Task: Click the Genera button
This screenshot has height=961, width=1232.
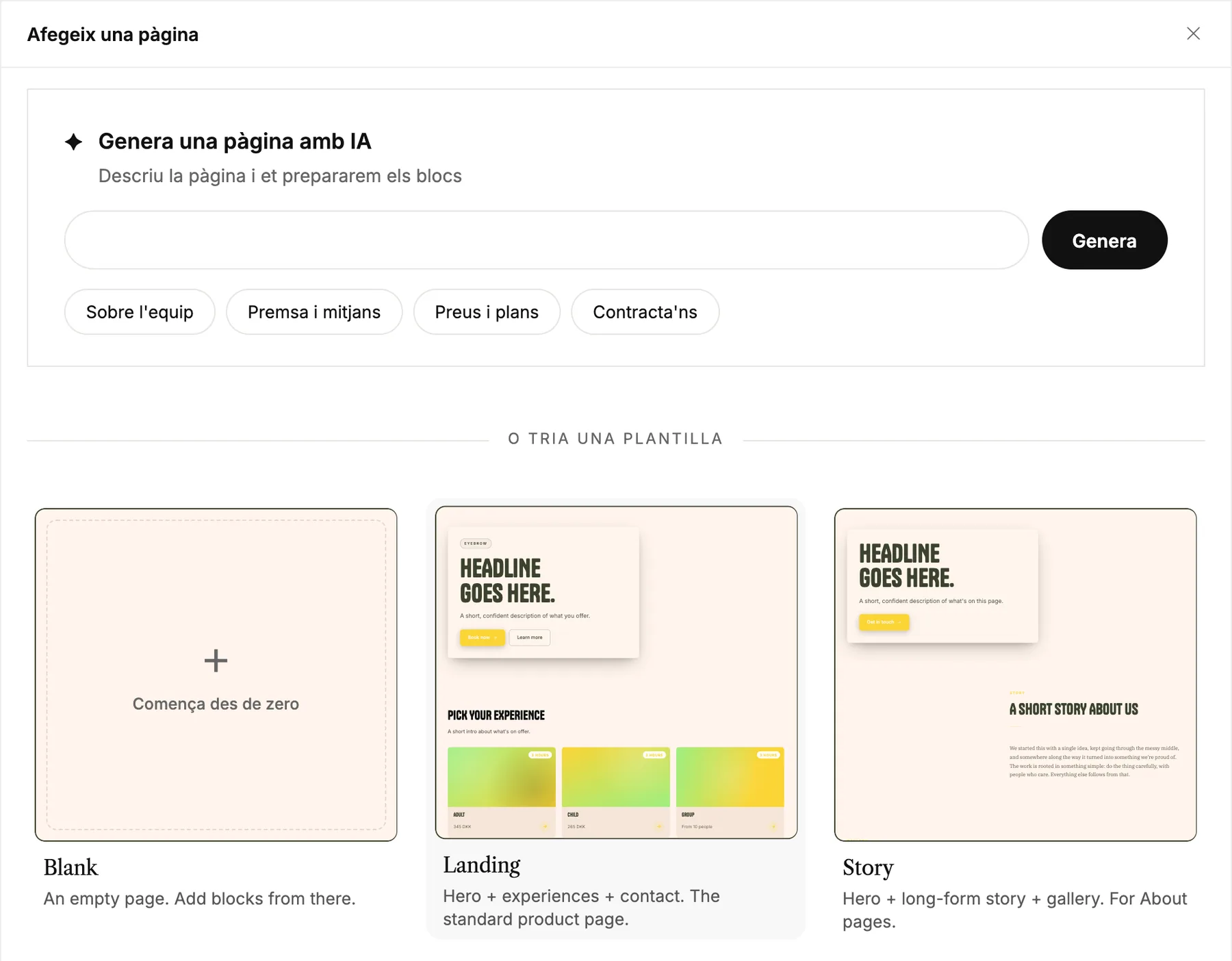Action: point(1104,240)
